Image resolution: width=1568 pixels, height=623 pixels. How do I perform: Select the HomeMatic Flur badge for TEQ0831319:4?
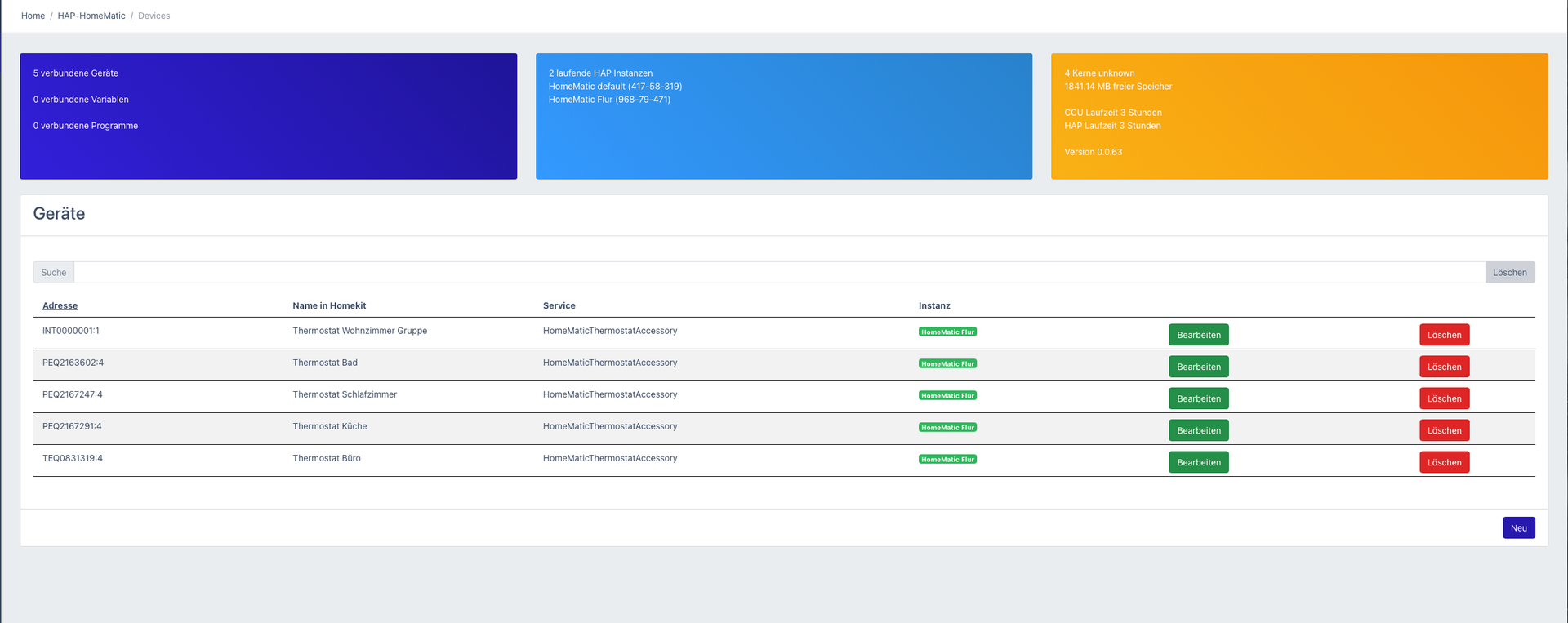[947, 459]
